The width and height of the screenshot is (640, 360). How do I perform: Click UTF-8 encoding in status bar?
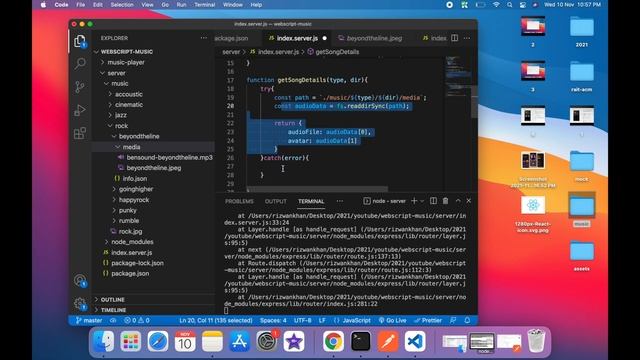(302, 320)
